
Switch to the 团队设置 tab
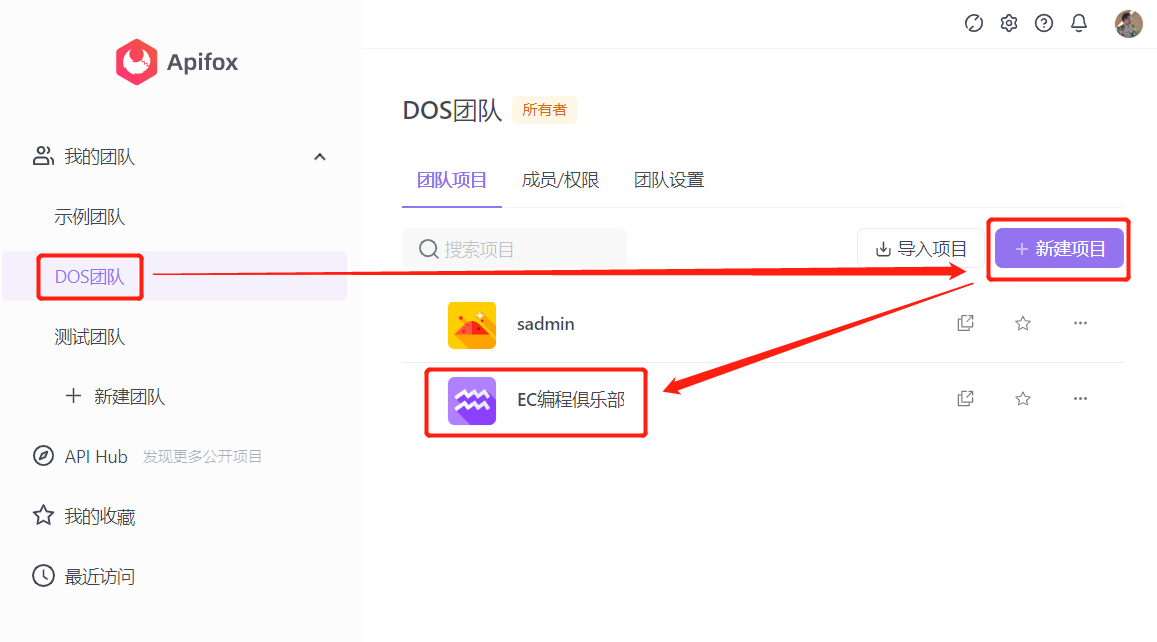tap(669, 180)
